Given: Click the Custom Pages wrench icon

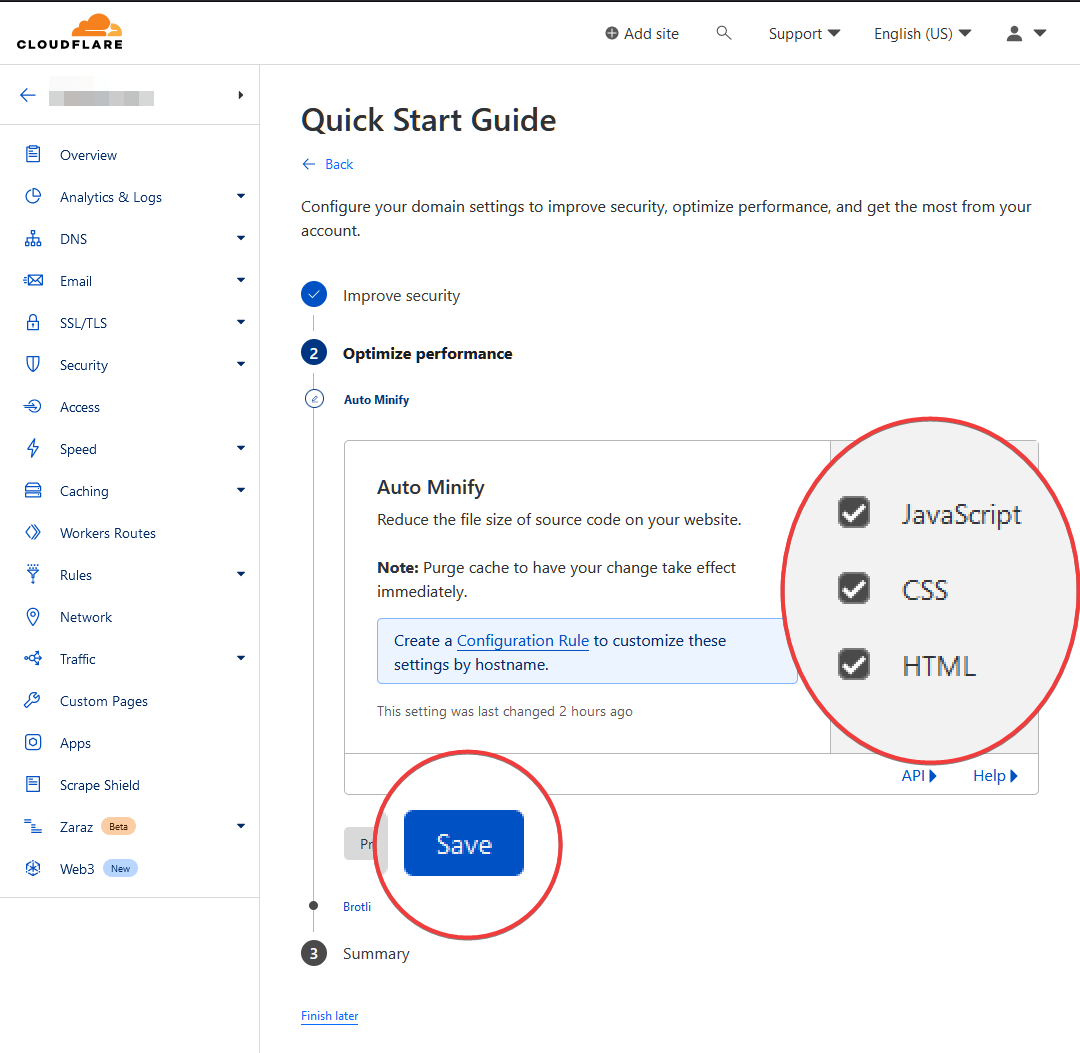Looking at the screenshot, I should [x=33, y=700].
